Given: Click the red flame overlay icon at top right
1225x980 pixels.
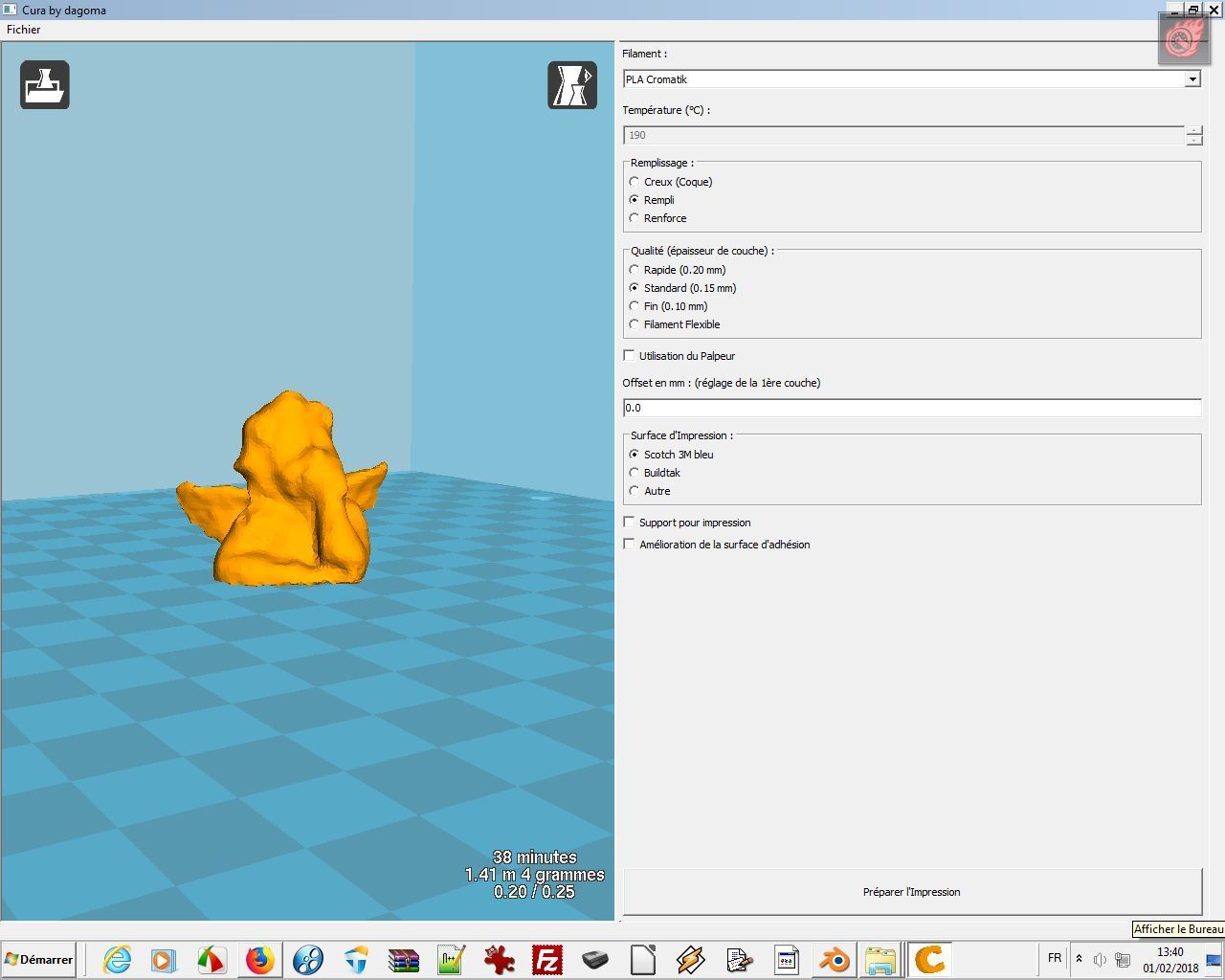Looking at the screenshot, I should 1184,39.
